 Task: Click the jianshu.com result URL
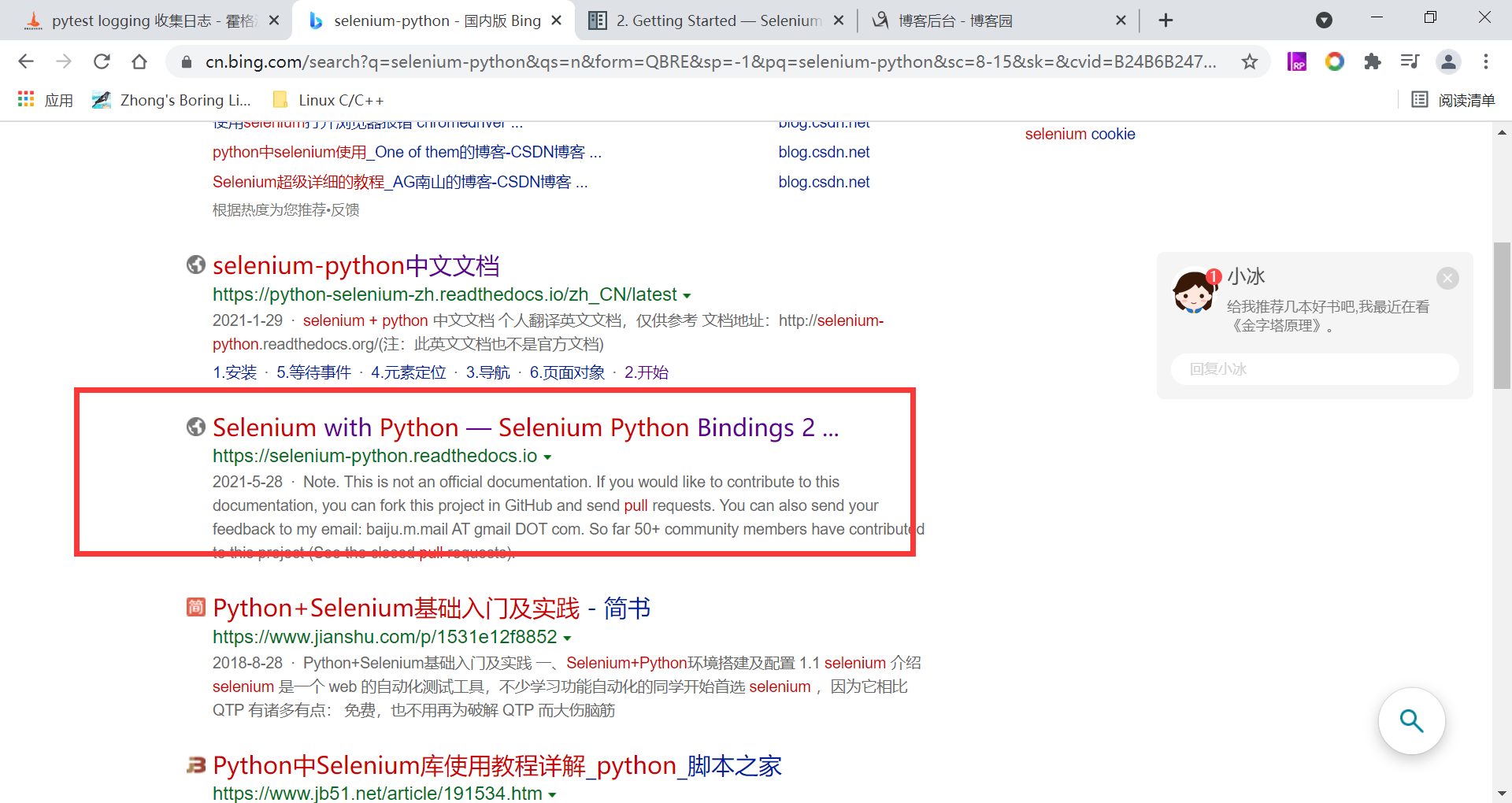tap(384, 637)
